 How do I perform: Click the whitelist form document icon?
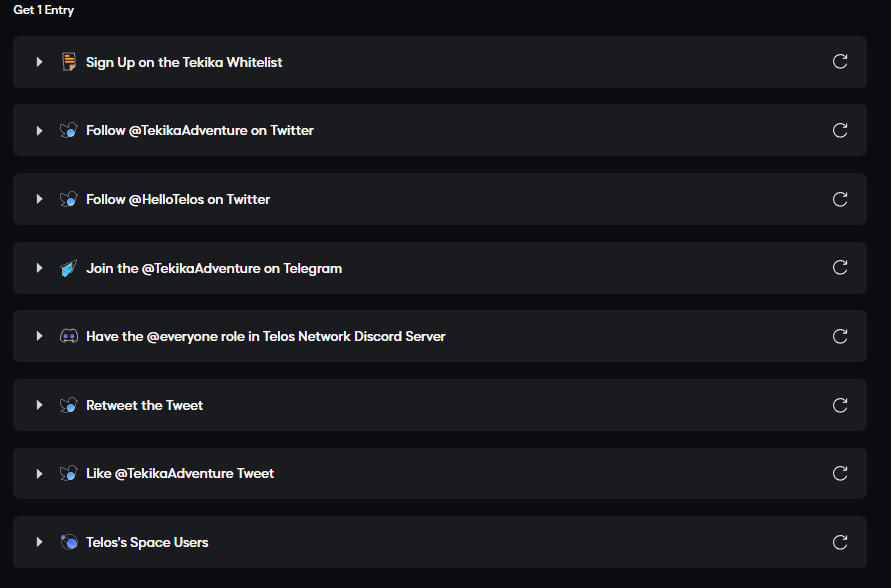coord(69,62)
